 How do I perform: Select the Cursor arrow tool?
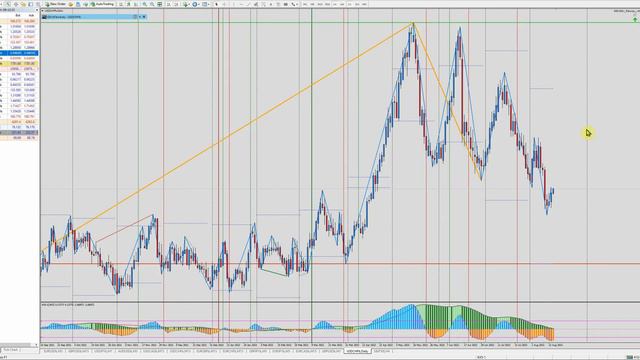point(217,4)
